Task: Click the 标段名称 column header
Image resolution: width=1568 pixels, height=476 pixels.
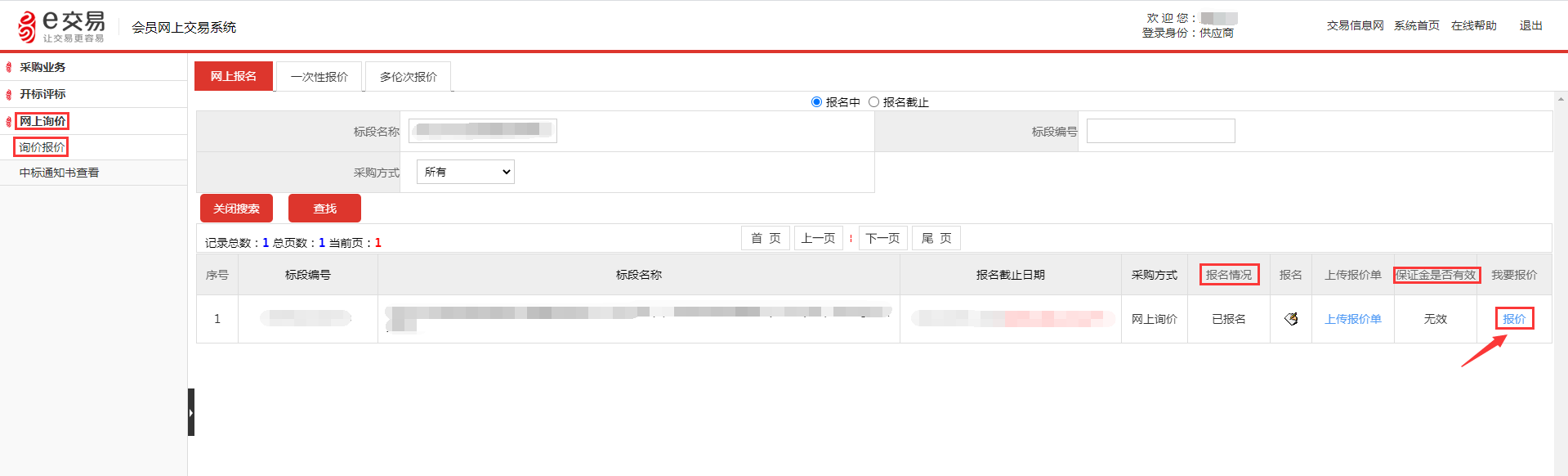Action: tap(639, 275)
